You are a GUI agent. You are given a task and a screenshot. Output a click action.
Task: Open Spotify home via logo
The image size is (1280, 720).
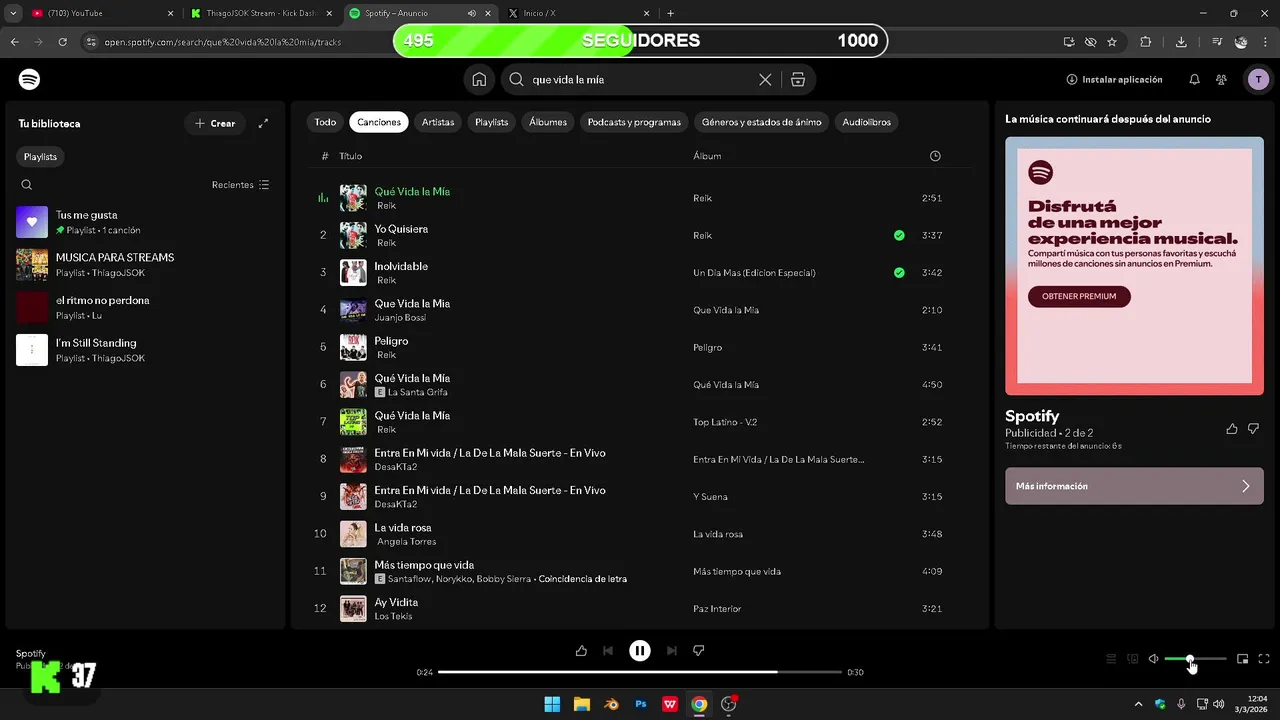pos(29,79)
